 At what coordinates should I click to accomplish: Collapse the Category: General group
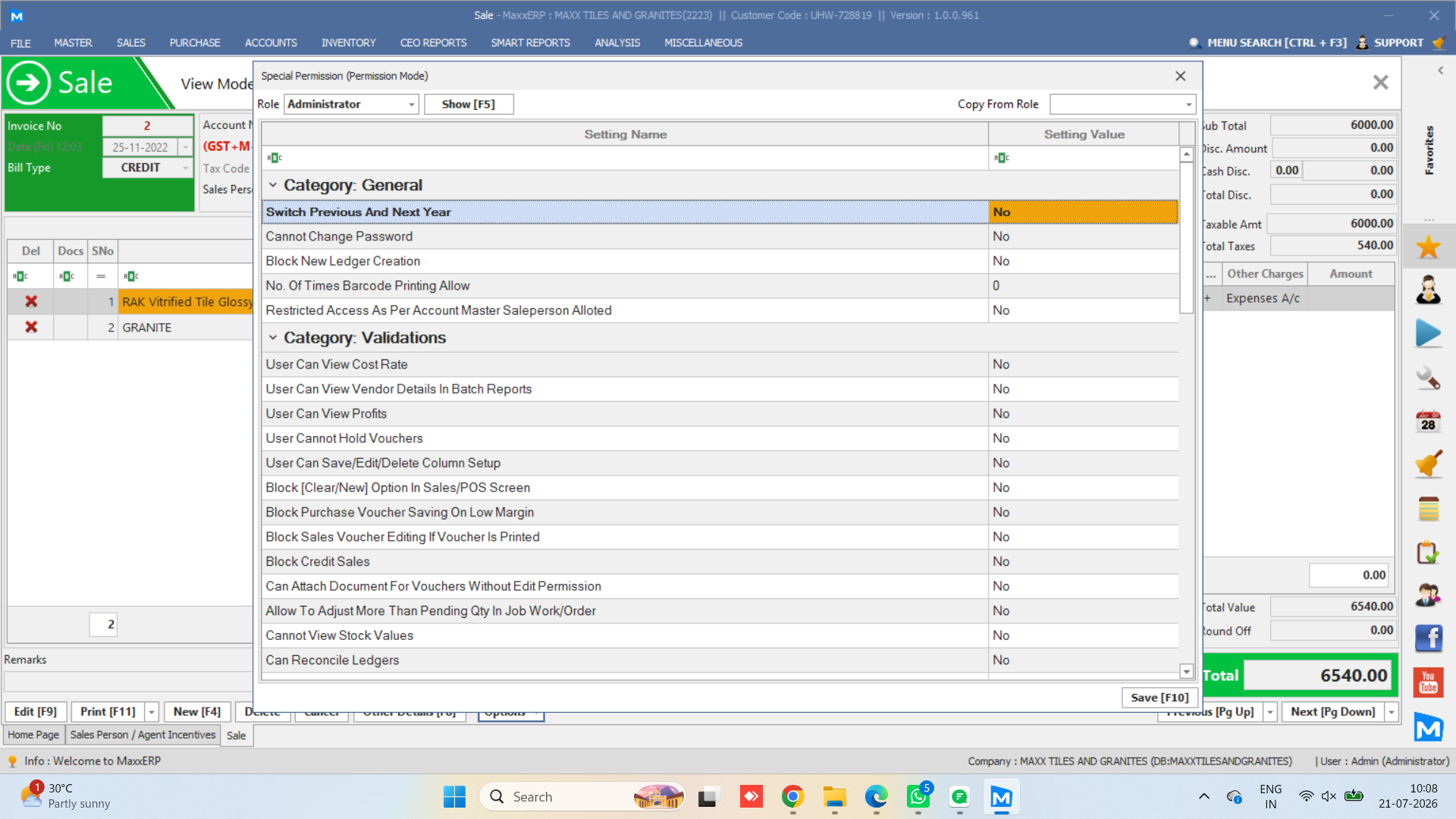[273, 185]
